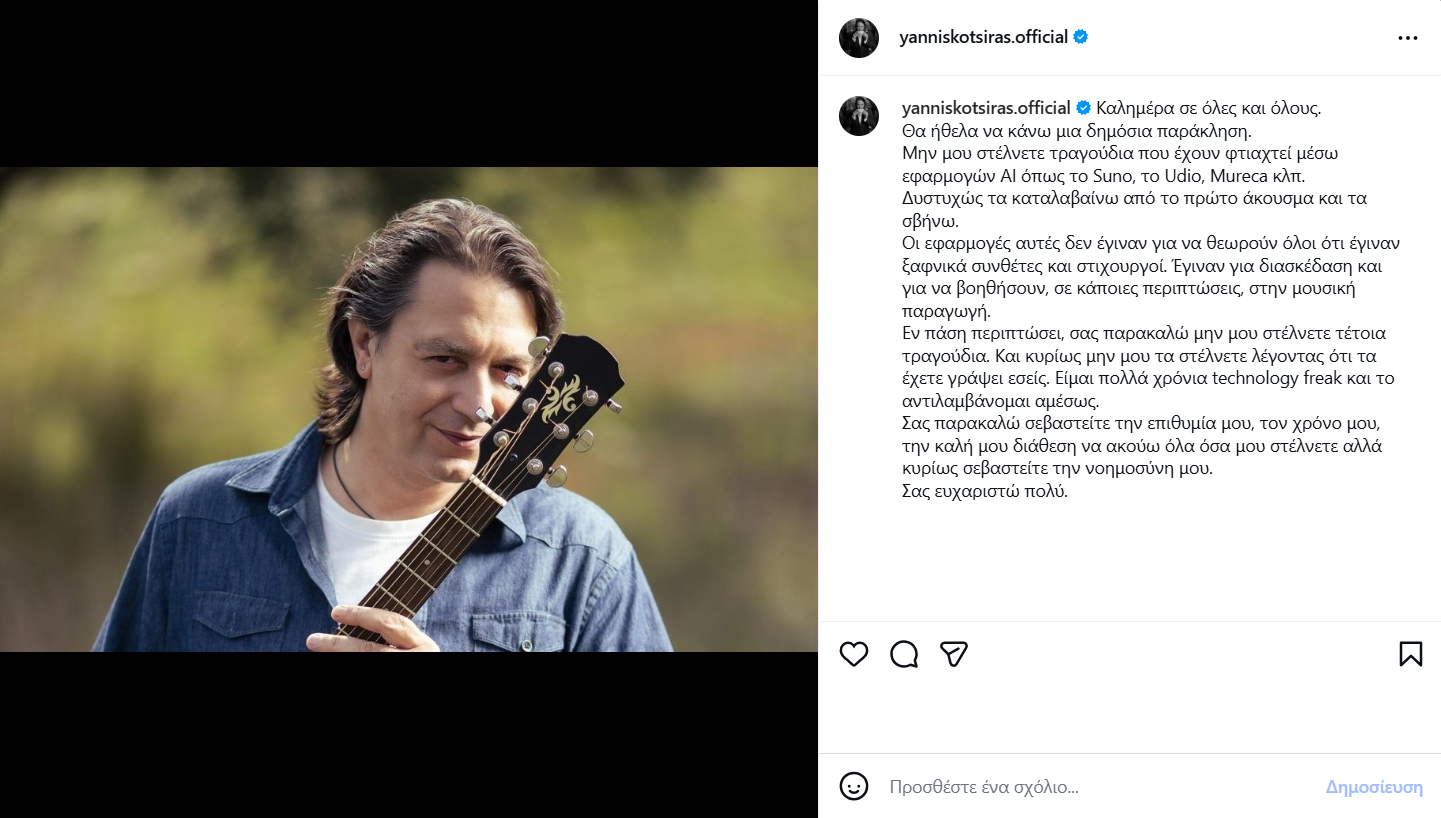Open the three-dot more options menu
Screen dimensions: 1441x818
(x=1408, y=38)
